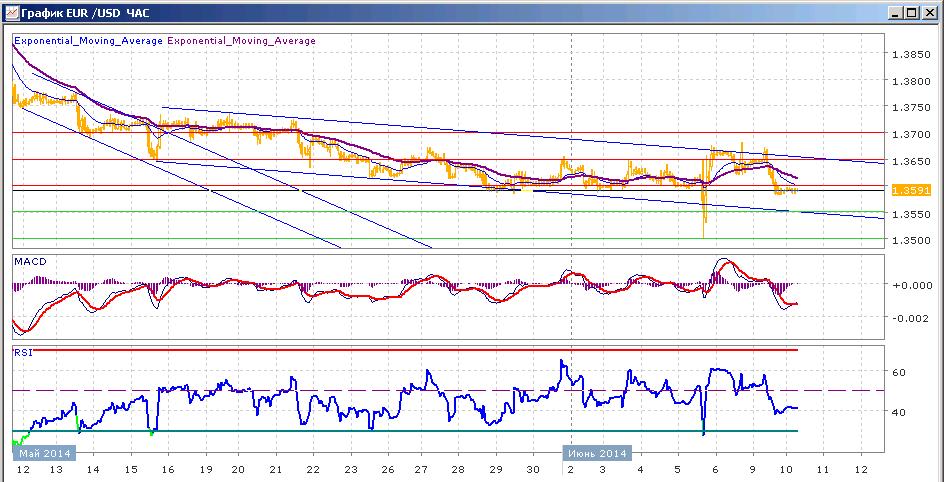
Task: Click the 60 RSI axis label
Action: pos(899,372)
